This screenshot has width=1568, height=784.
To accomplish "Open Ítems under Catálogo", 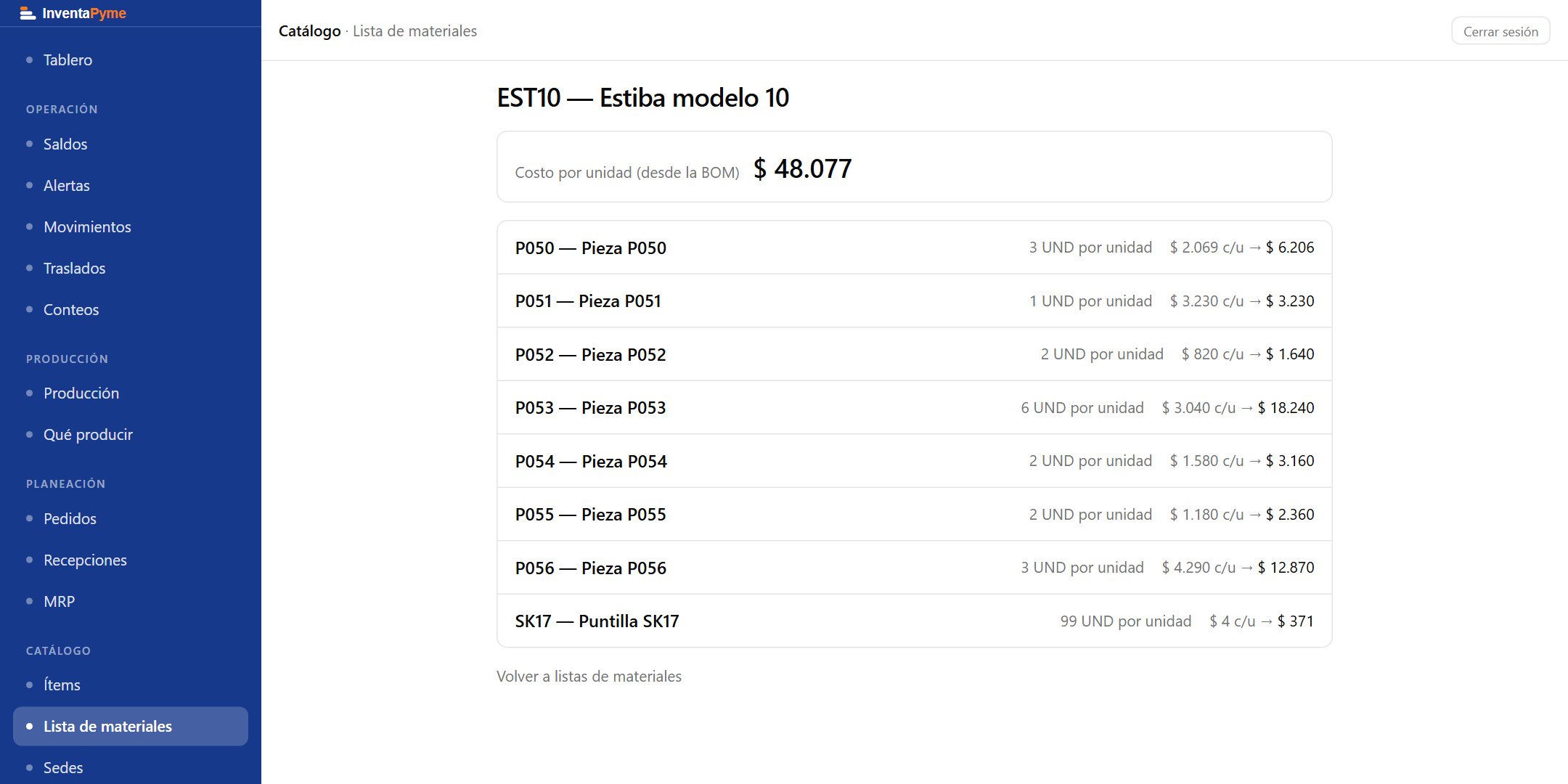I will 131,685.
